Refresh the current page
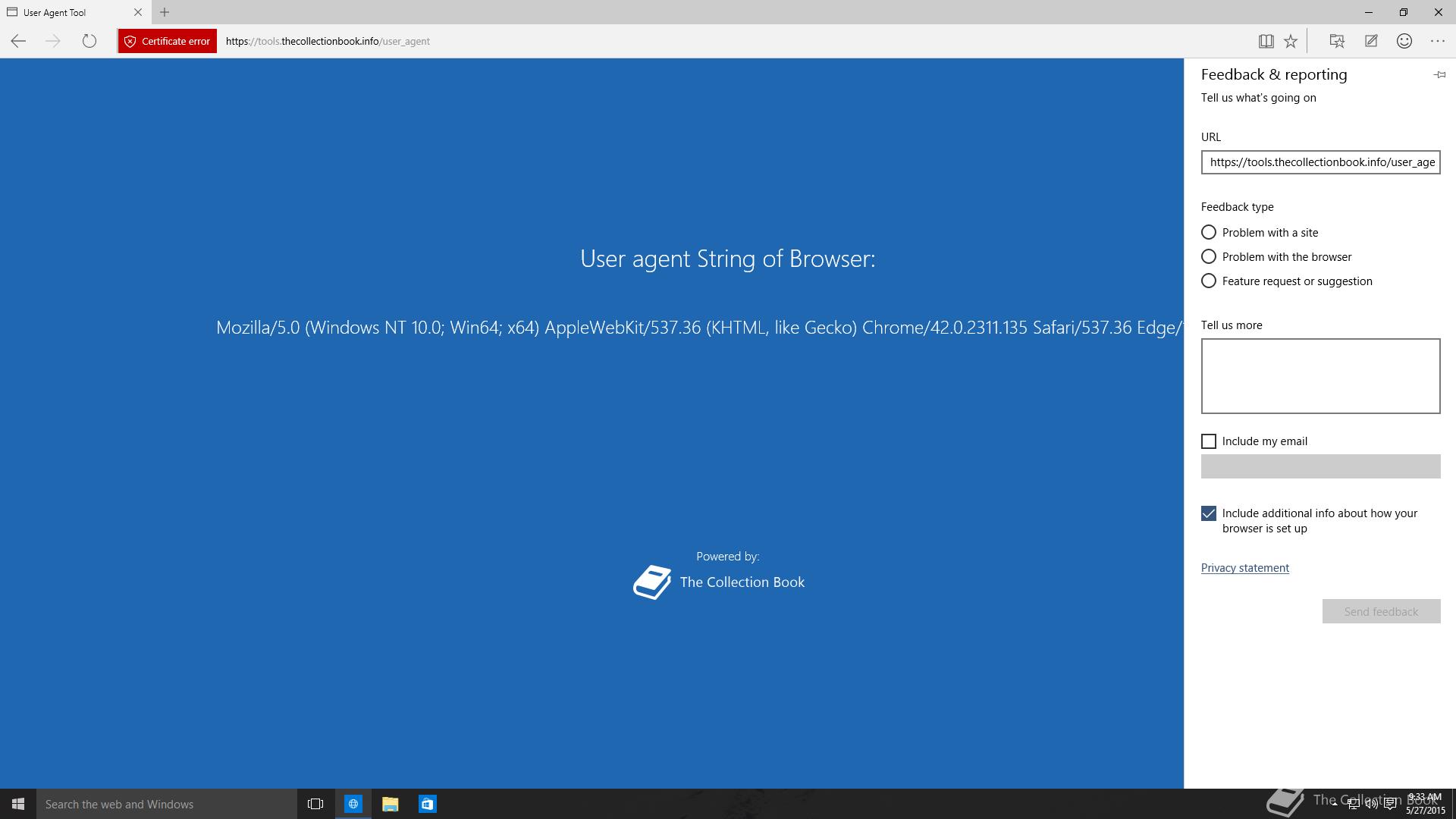Viewport: 1456px width, 819px height. tap(89, 41)
